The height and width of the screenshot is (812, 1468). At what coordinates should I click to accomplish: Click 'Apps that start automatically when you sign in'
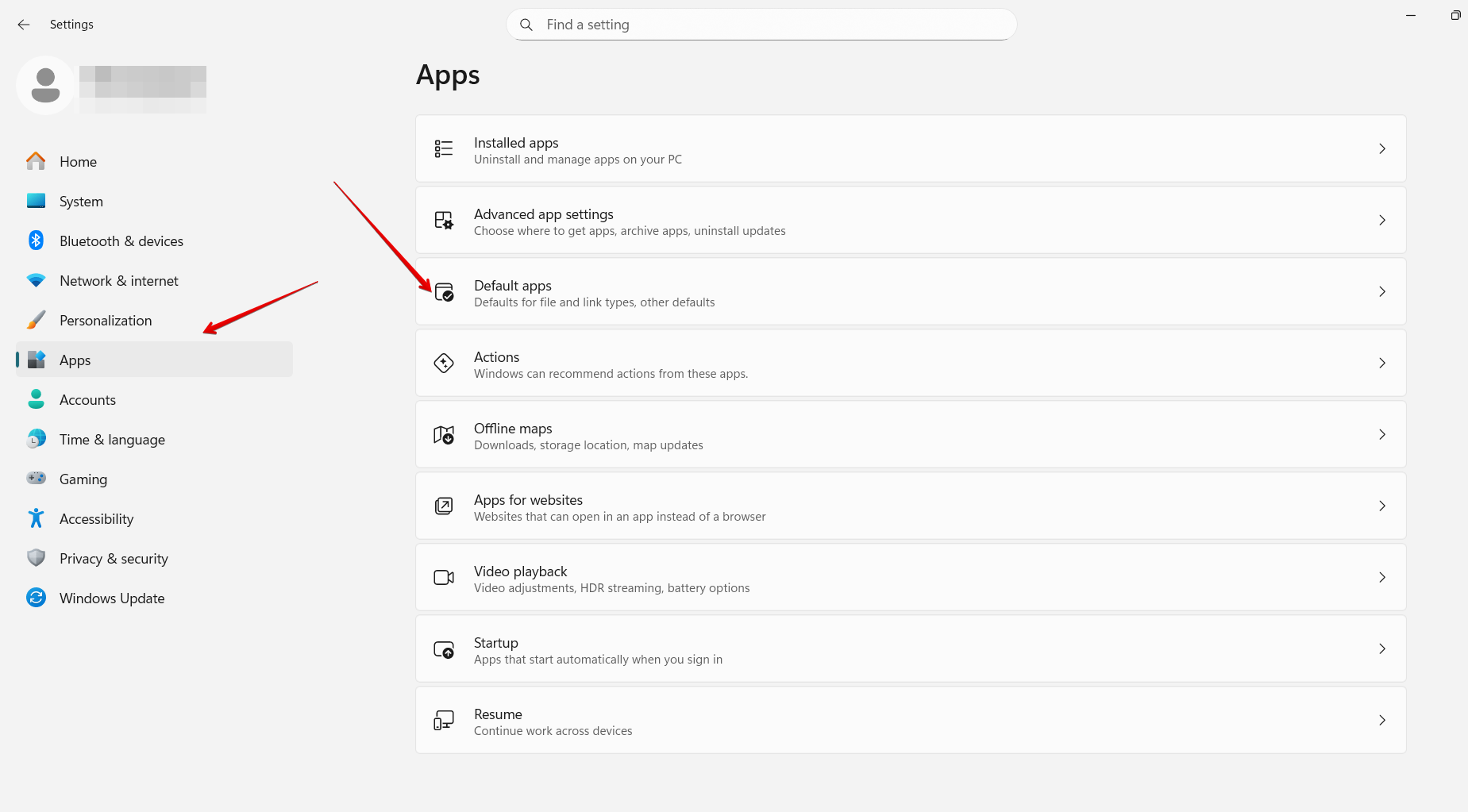pyautogui.click(x=598, y=660)
